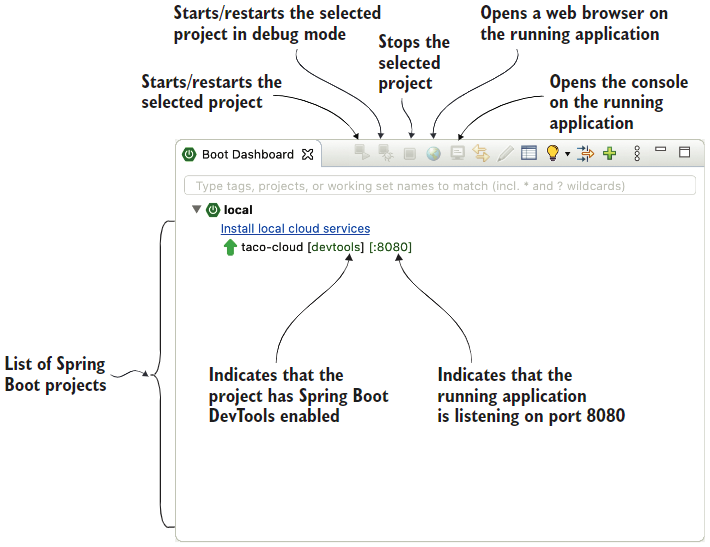710x547 pixels.
Task: Open the three-dot view menu
Action: [x=637, y=154]
